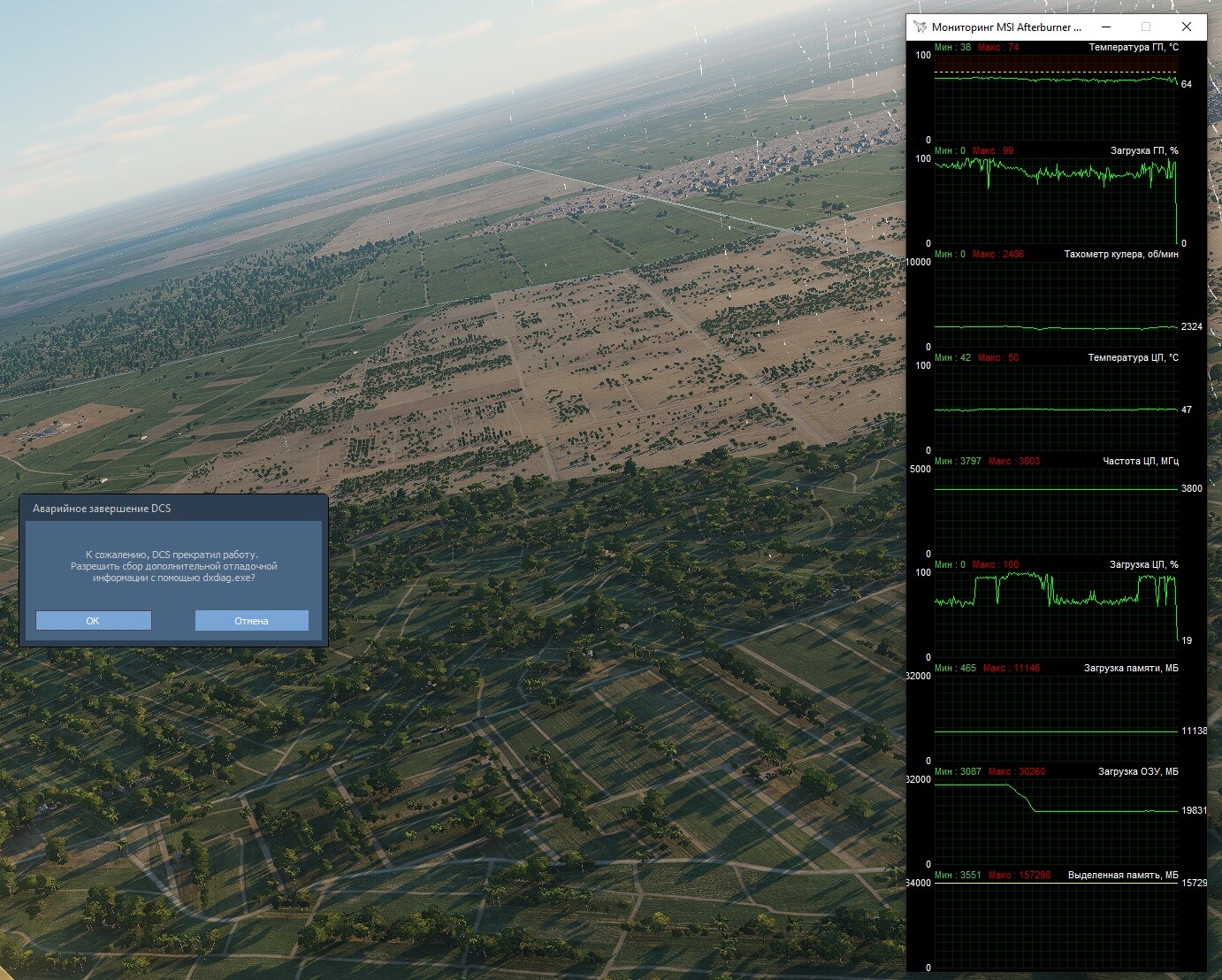Viewport: 1222px width, 980px height.
Task: Minimize the MSI Afterburner monitoring window
Action: (x=1105, y=27)
